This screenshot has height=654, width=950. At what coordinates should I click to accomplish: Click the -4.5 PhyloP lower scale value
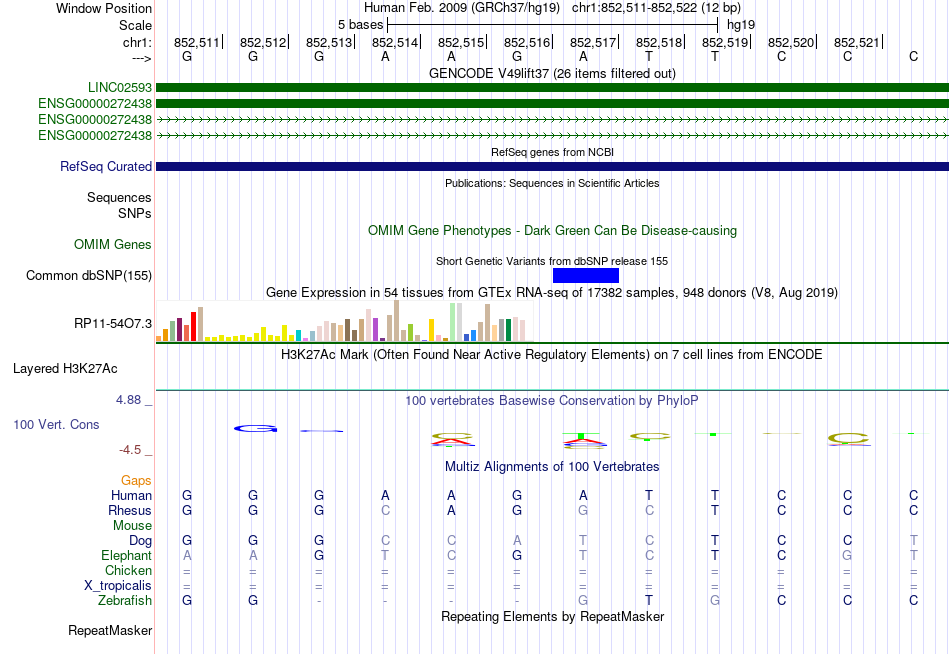coord(130,450)
